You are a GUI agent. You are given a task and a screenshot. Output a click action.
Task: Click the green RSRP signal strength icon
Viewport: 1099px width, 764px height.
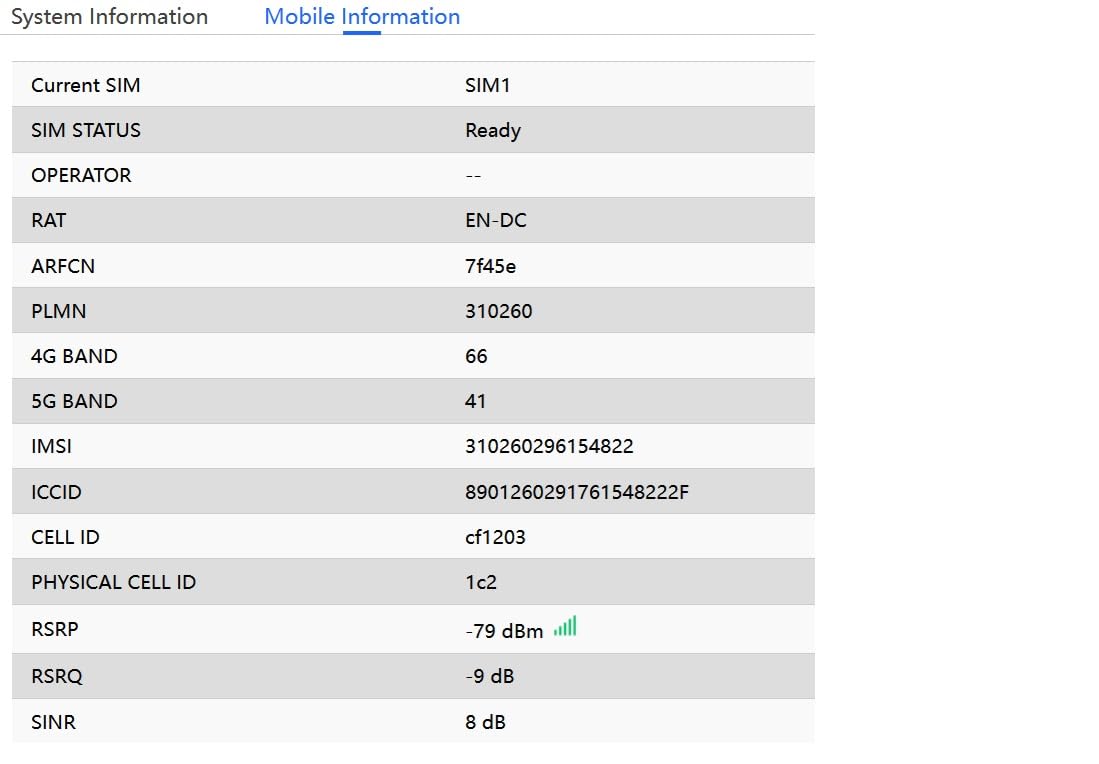pos(565,626)
